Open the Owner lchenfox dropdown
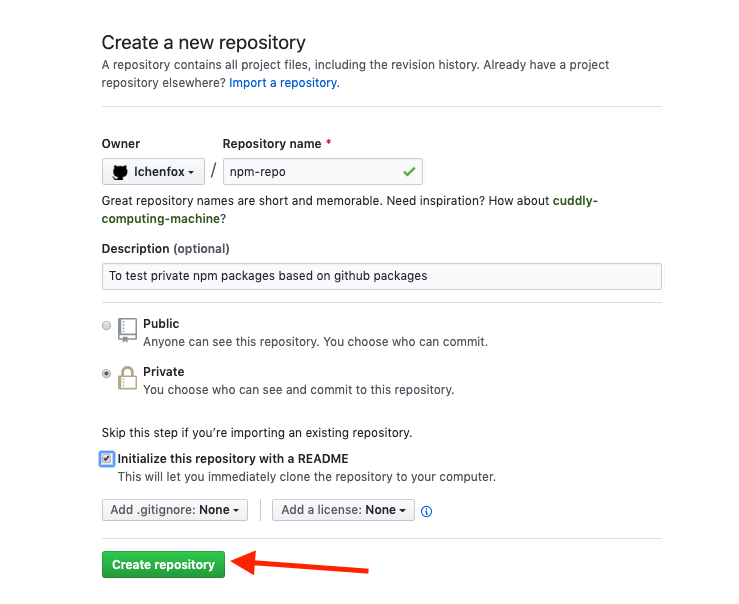 (153, 172)
